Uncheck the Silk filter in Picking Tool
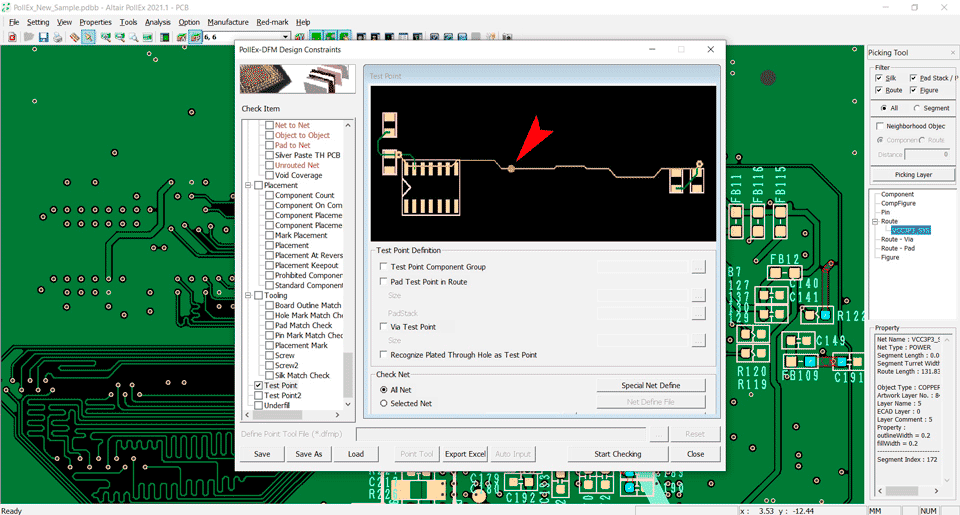 [x=879, y=78]
